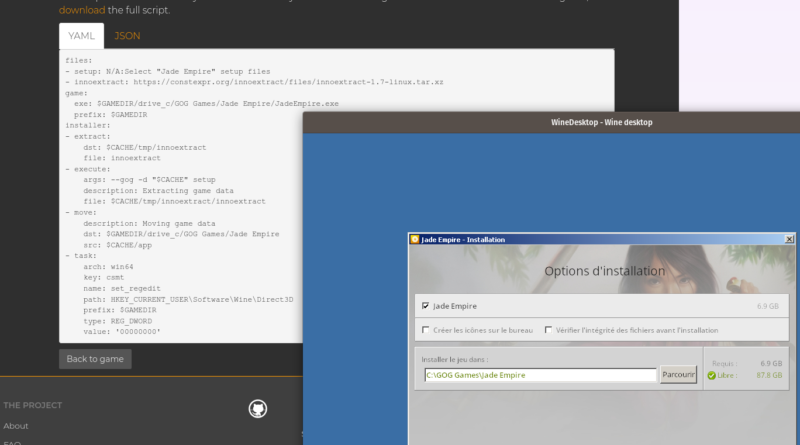The image size is (800, 445).
Task: Click the 'exe: $GAMEDIR/drive_c/GOG Games' line
Action: 206,104
